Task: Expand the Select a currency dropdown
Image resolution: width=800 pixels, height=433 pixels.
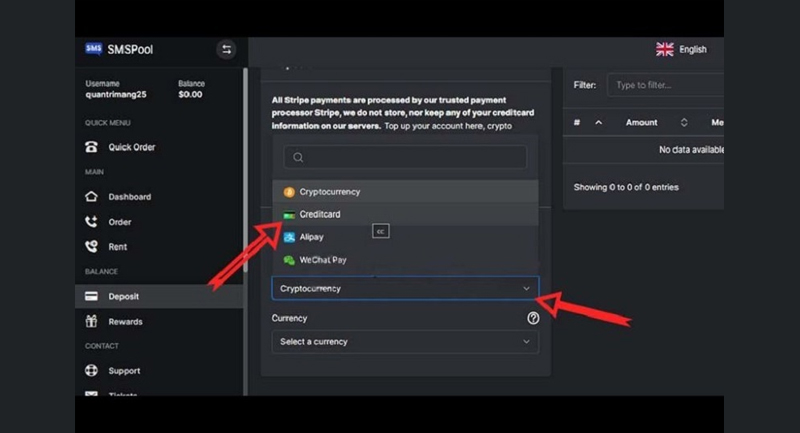Action: pyautogui.click(x=405, y=342)
